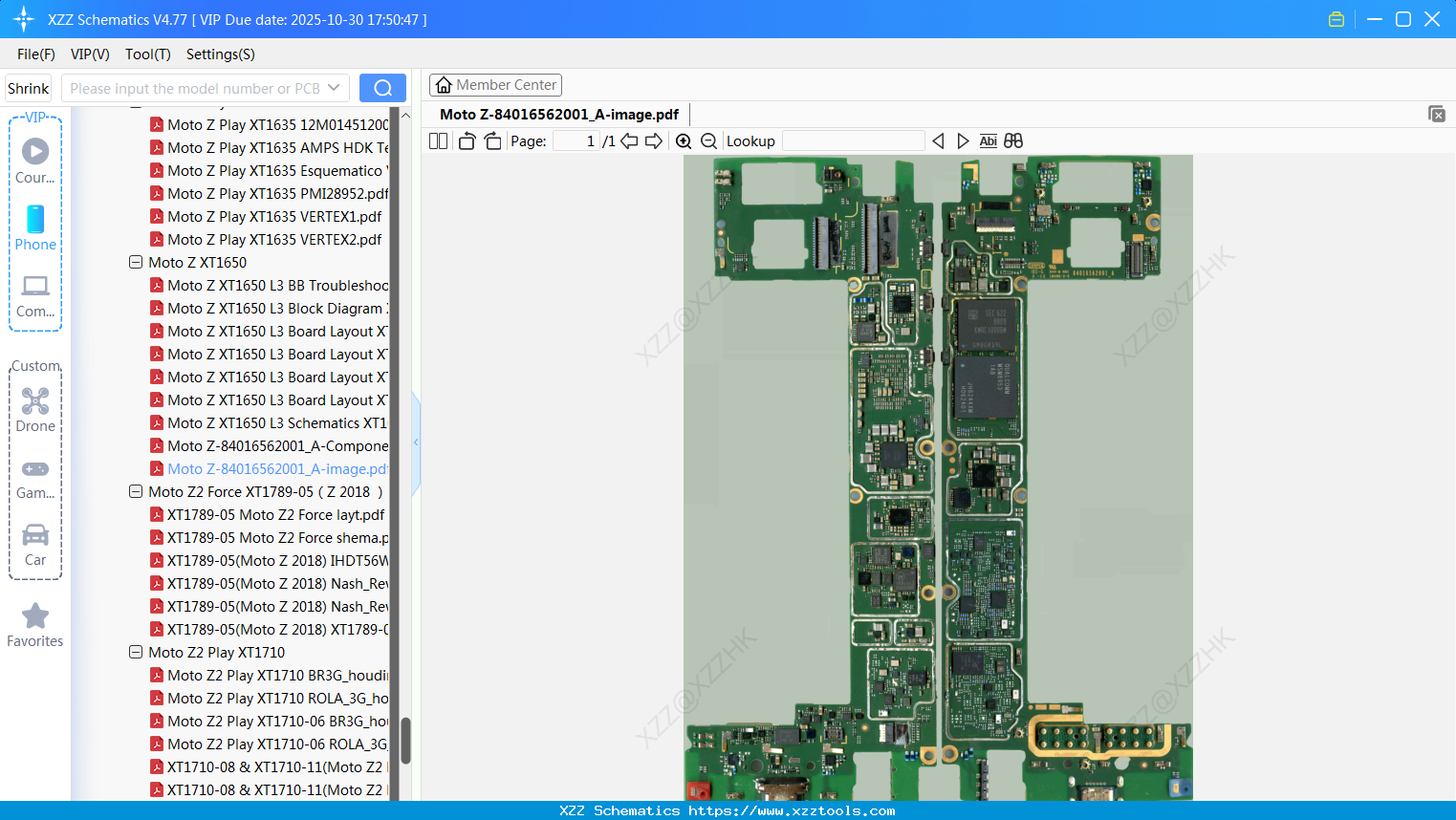Open the xzztools.com link in status bar
Viewport: 1456px width, 820px height.
tap(792, 810)
